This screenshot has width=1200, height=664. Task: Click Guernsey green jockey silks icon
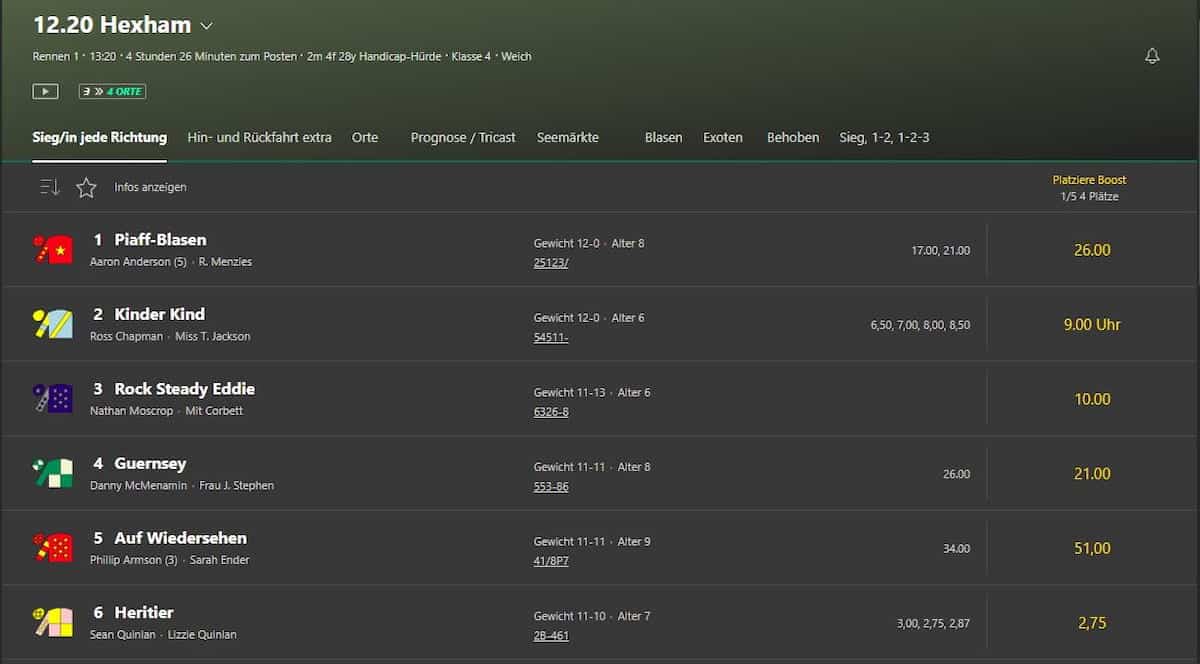click(x=53, y=473)
